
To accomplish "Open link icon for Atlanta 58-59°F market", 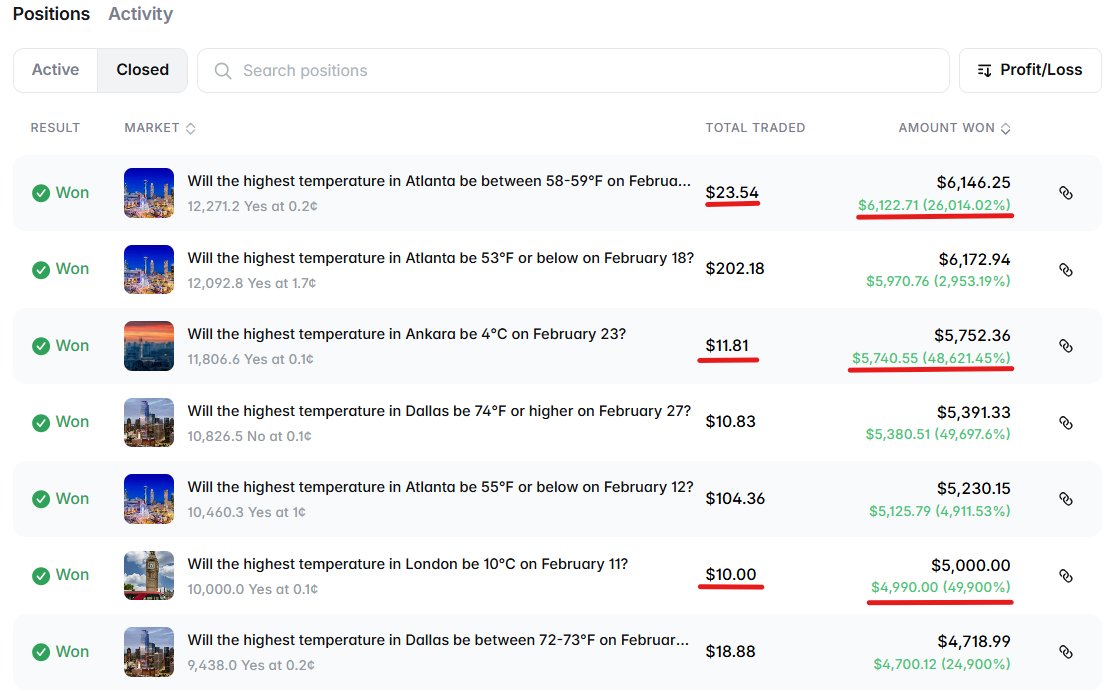I will (x=1066, y=193).
